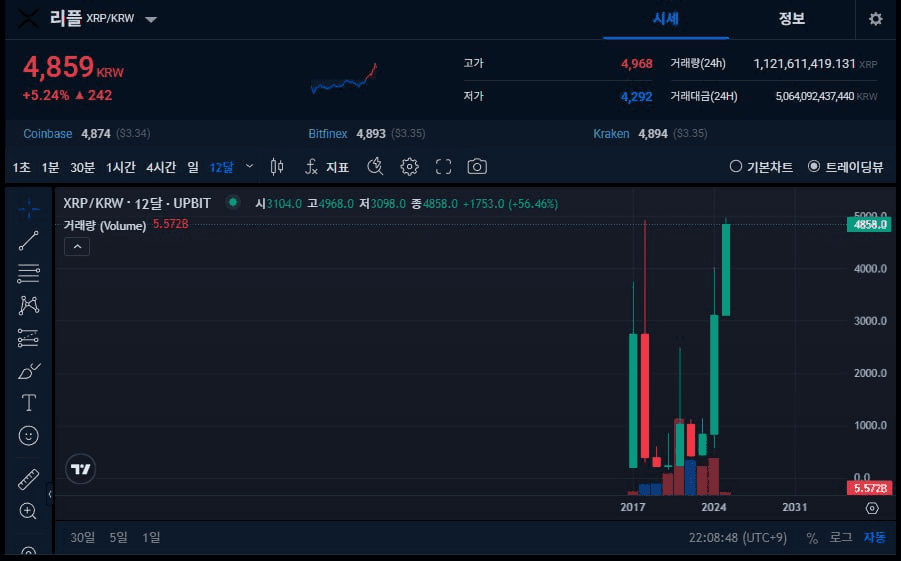Click the alert clock icon
The height and width of the screenshot is (561, 901).
pyautogui.click(x=375, y=167)
